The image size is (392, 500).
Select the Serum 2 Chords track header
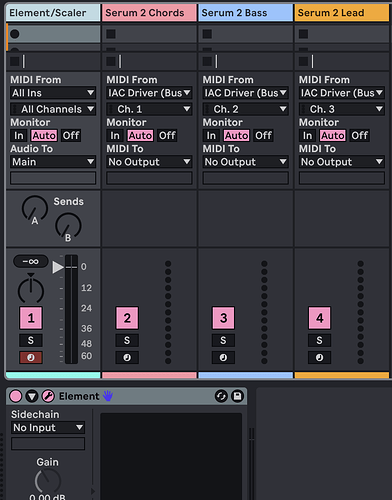point(149,13)
